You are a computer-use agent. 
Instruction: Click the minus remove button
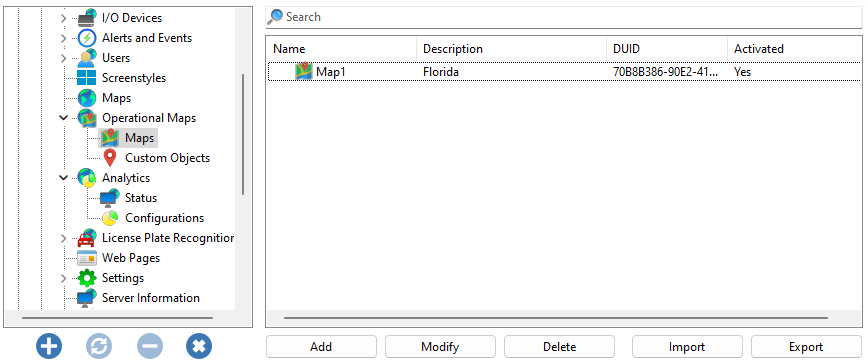coord(150,346)
